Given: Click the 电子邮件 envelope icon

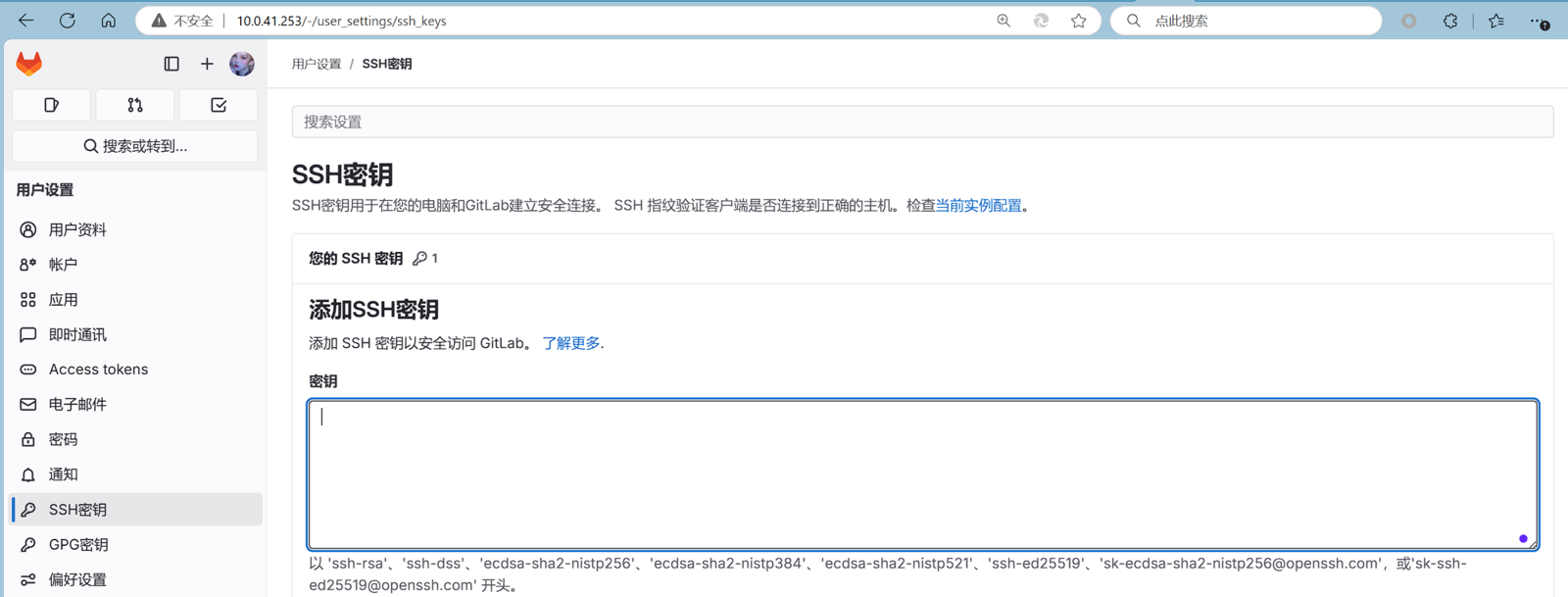Looking at the screenshot, I should (x=28, y=405).
